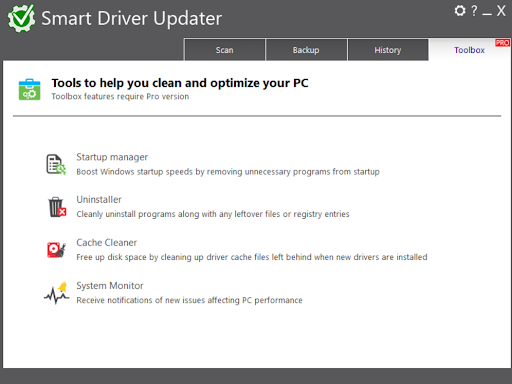512x384 pixels.
Task: Switch to the History tab
Action: coord(388,50)
